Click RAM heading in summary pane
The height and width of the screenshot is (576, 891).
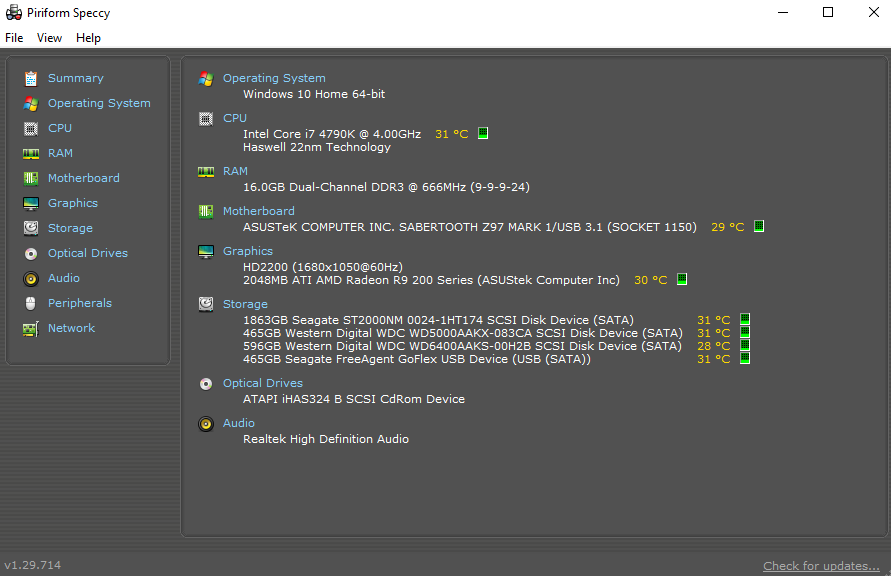coord(235,171)
